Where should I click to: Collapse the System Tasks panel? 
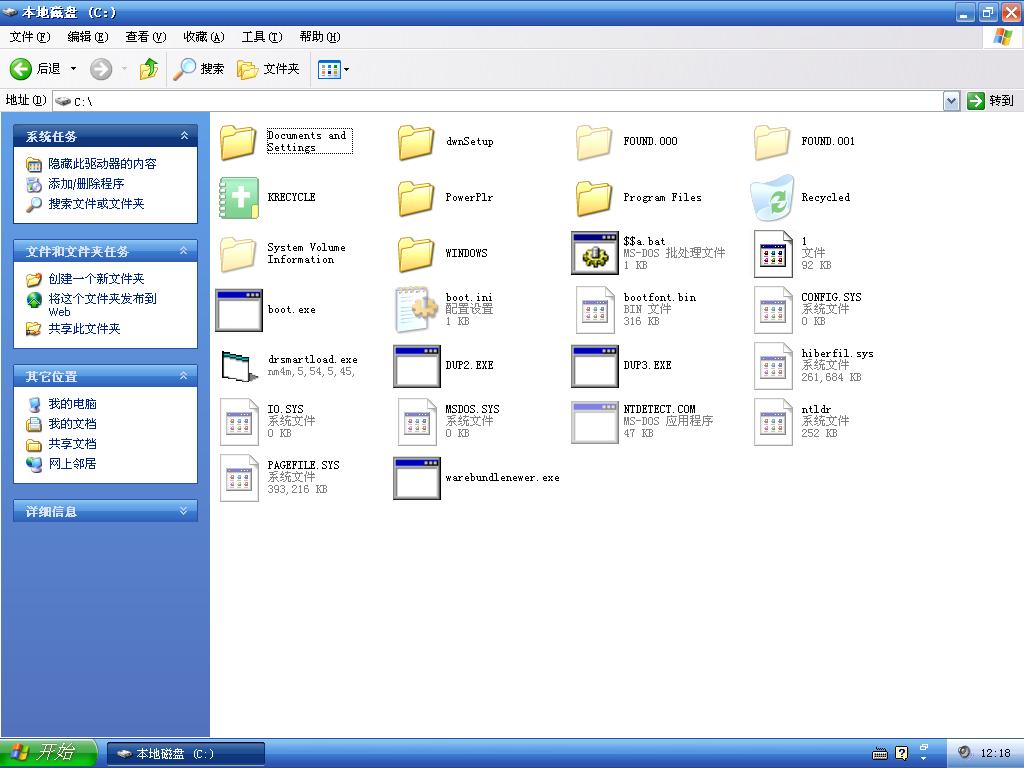pyautogui.click(x=184, y=136)
